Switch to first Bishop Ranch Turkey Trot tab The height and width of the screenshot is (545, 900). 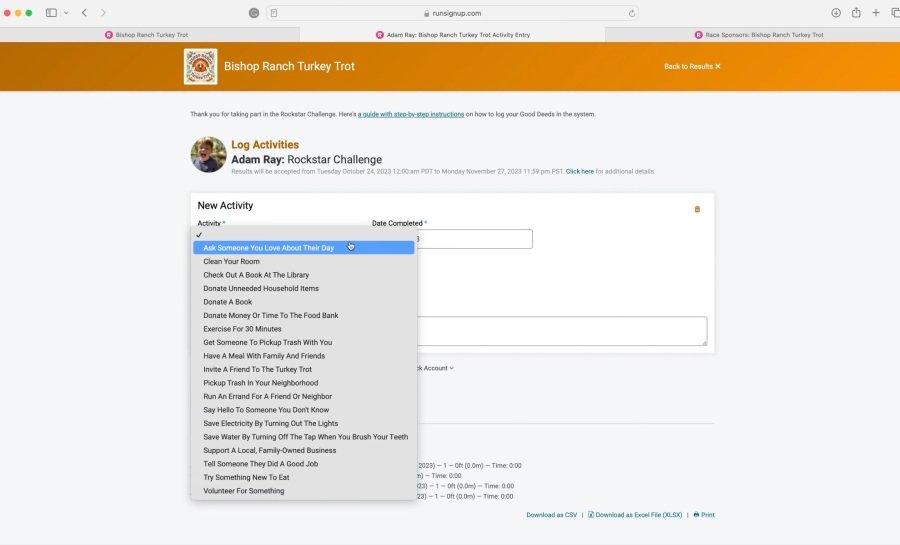pos(151,35)
